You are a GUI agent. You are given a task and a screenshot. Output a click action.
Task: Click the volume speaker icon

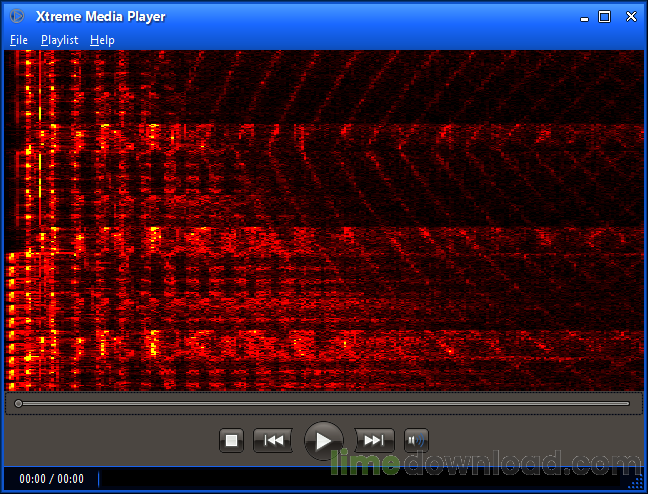pyautogui.click(x=416, y=440)
